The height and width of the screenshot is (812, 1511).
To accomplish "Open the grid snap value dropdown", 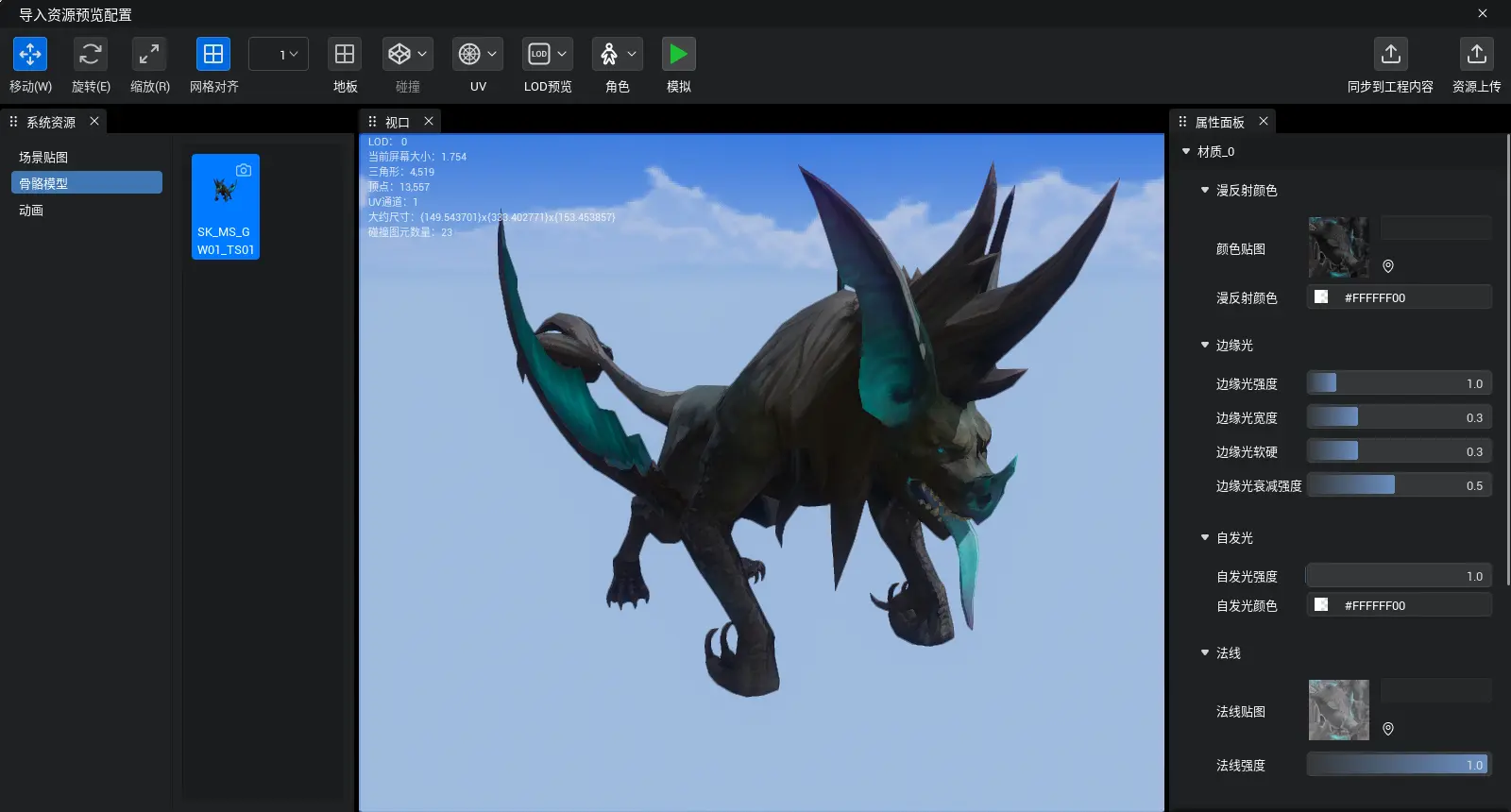I will (279, 54).
